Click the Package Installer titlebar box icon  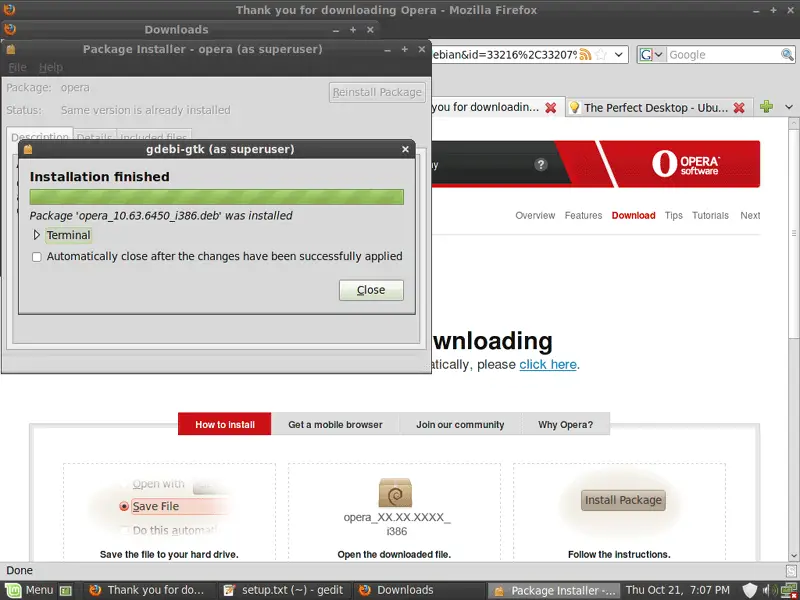[x=11, y=49]
